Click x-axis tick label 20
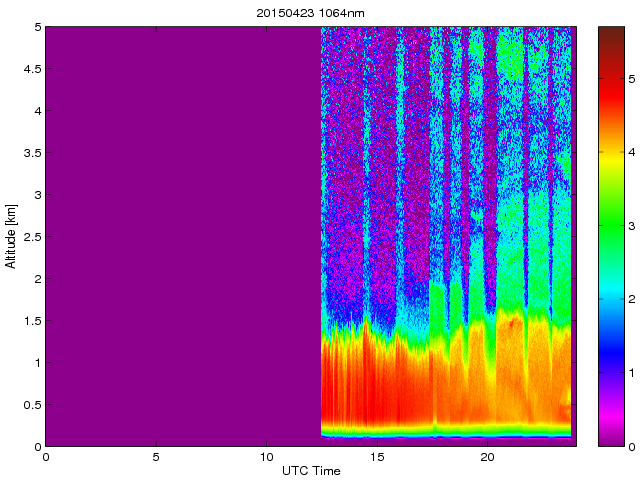 click(x=487, y=457)
